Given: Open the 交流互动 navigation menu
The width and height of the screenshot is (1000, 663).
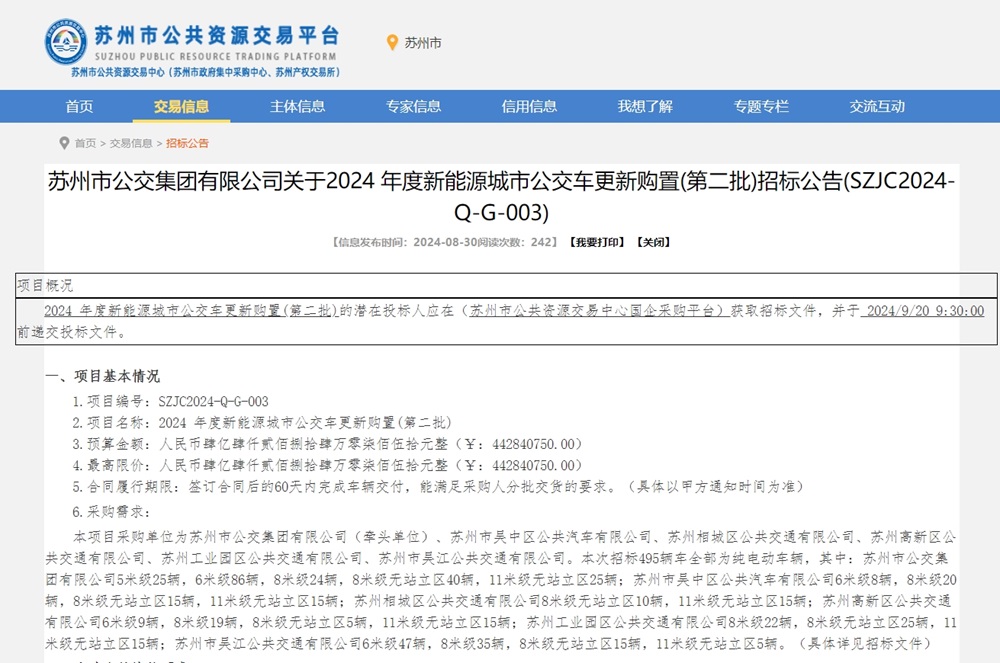Looking at the screenshot, I should 873,107.
